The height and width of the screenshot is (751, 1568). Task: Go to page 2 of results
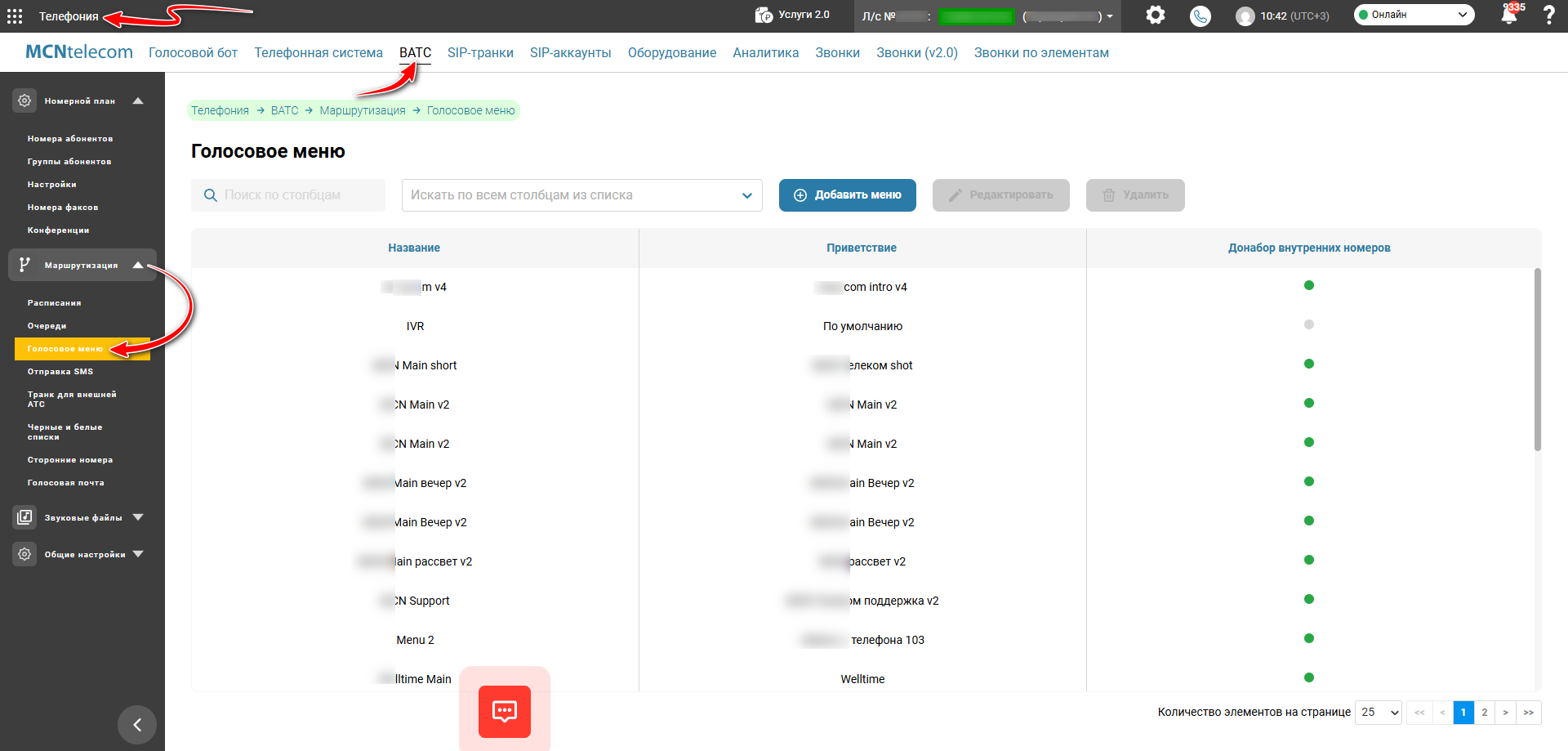point(1485,713)
